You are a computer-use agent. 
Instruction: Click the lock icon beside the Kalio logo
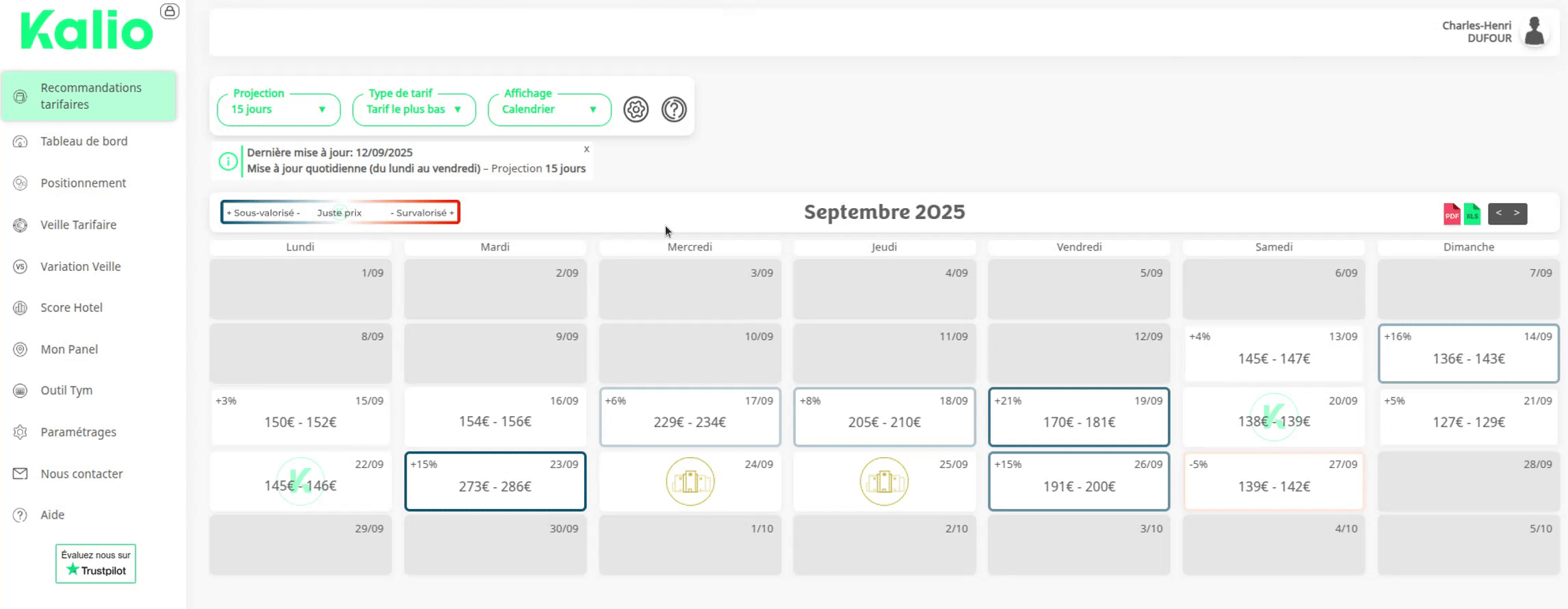[x=170, y=11]
